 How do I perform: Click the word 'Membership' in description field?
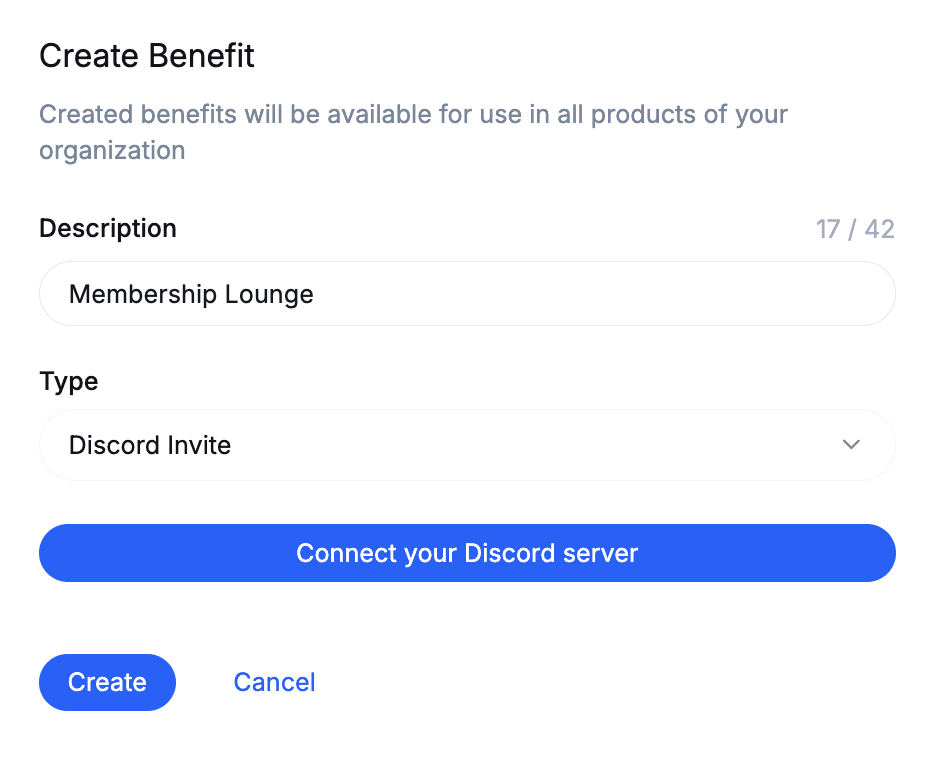[143, 294]
